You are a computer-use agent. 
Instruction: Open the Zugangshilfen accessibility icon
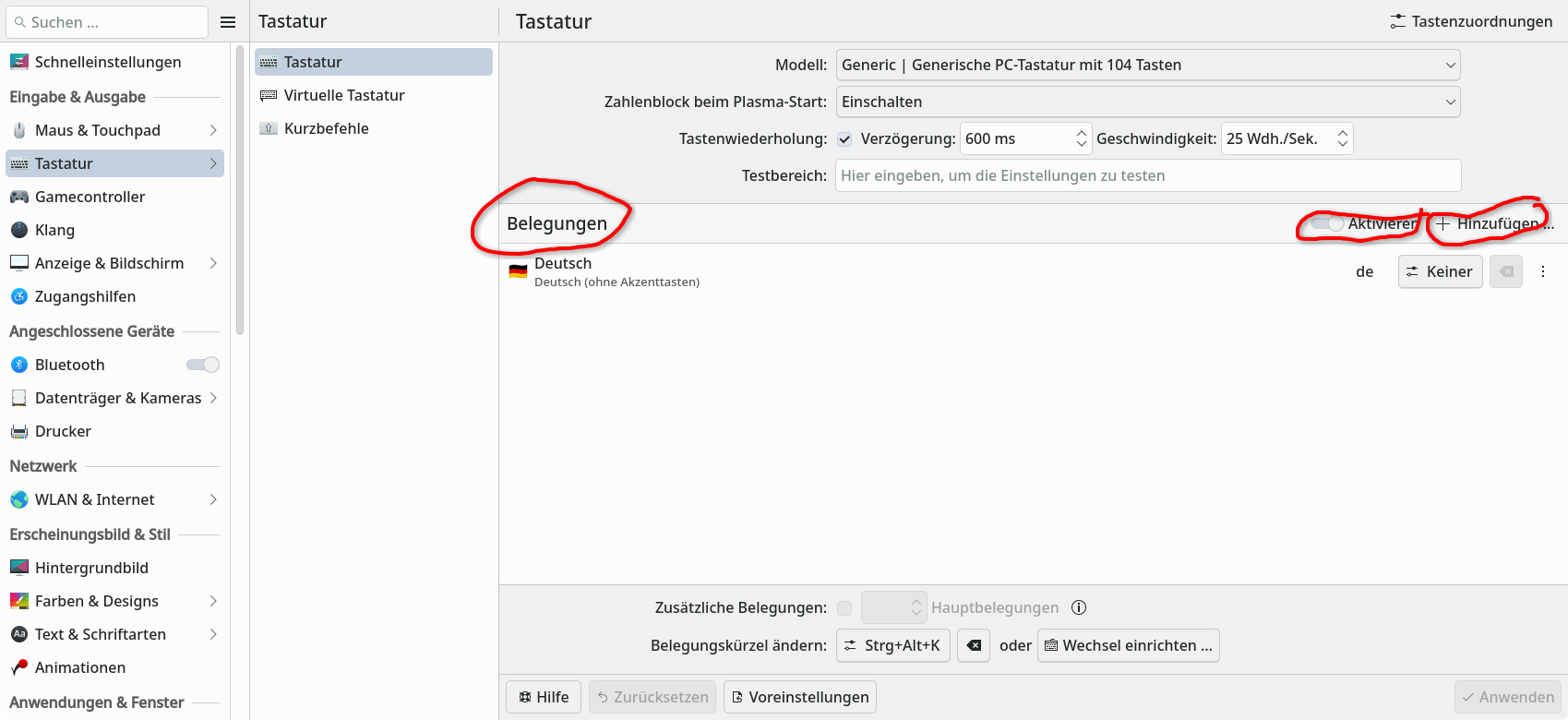pyautogui.click(x=19, y=296)
